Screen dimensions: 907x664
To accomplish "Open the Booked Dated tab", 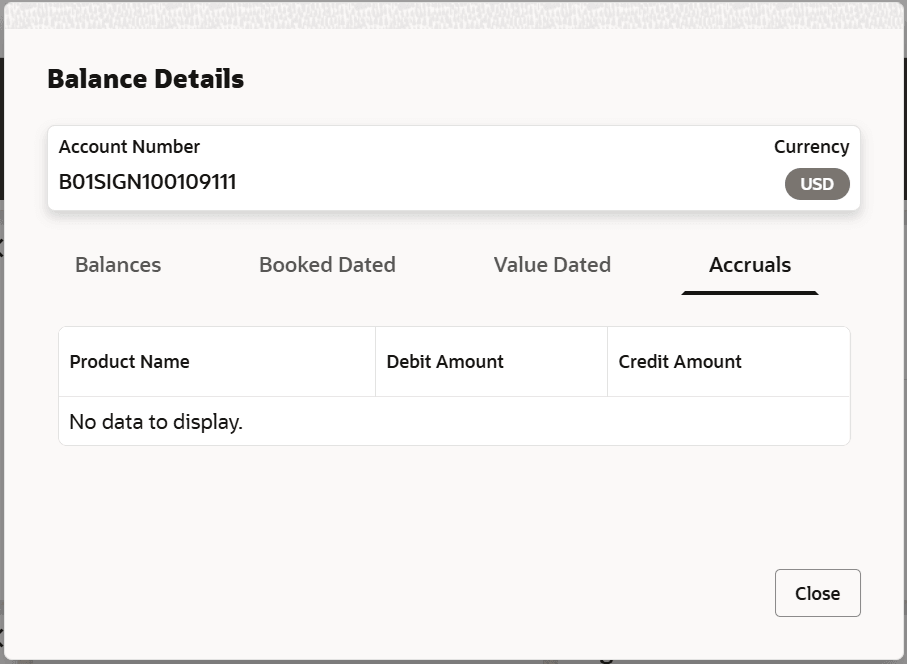I will click(327, 265).
